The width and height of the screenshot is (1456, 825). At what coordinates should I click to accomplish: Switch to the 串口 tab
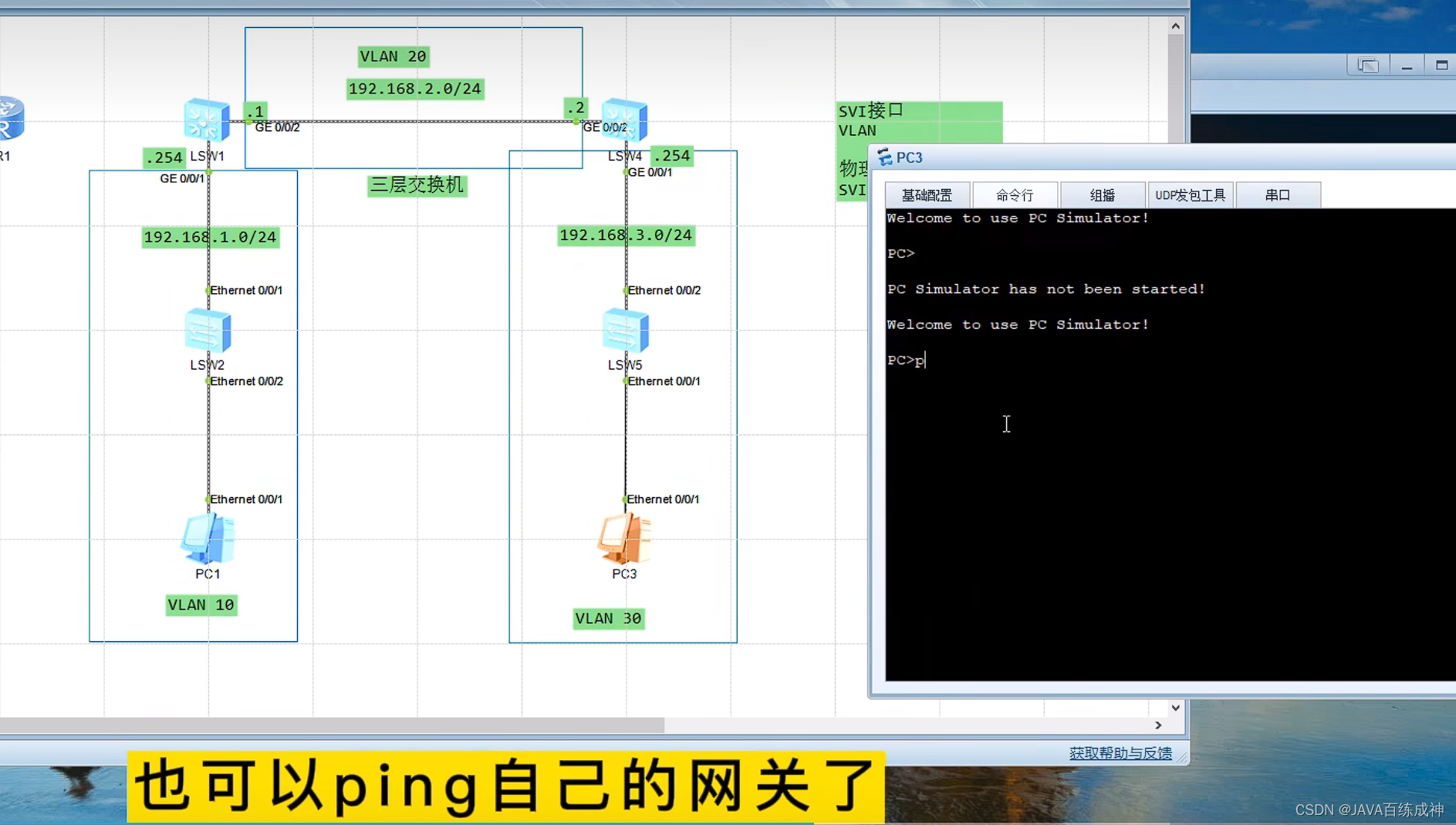pos(1278,195)
